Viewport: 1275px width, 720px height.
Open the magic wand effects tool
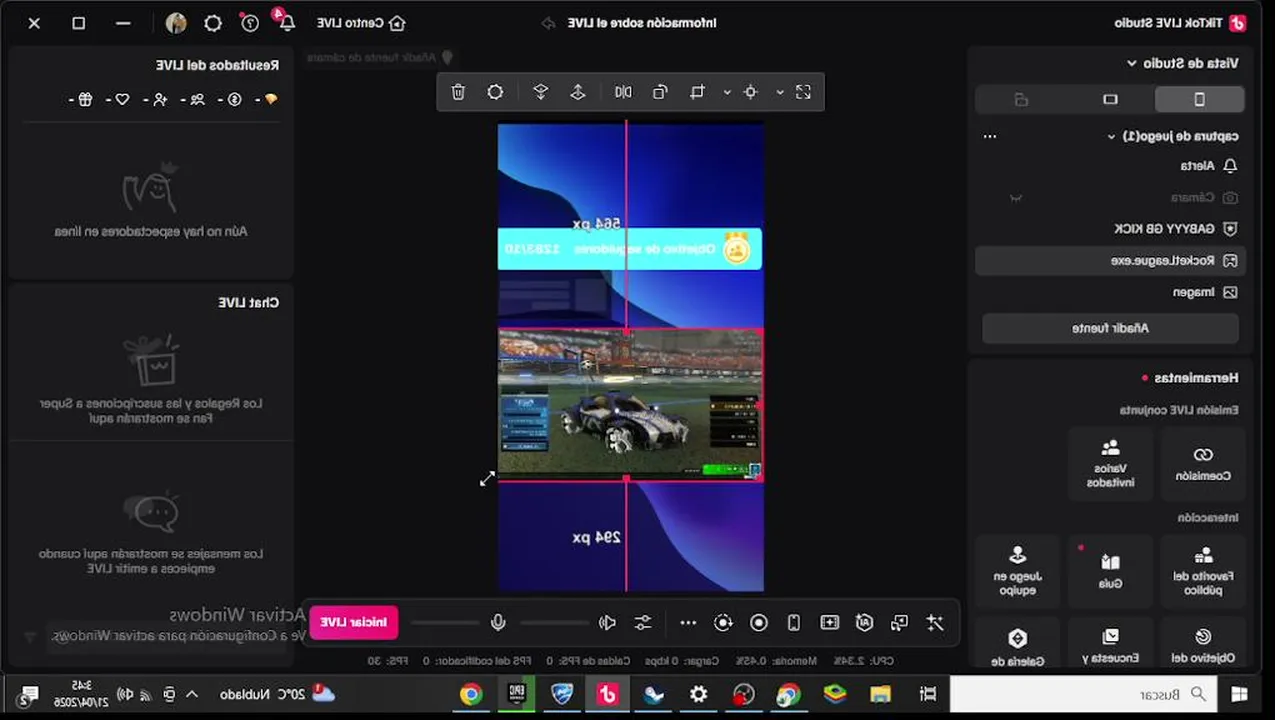click(935, 623)
